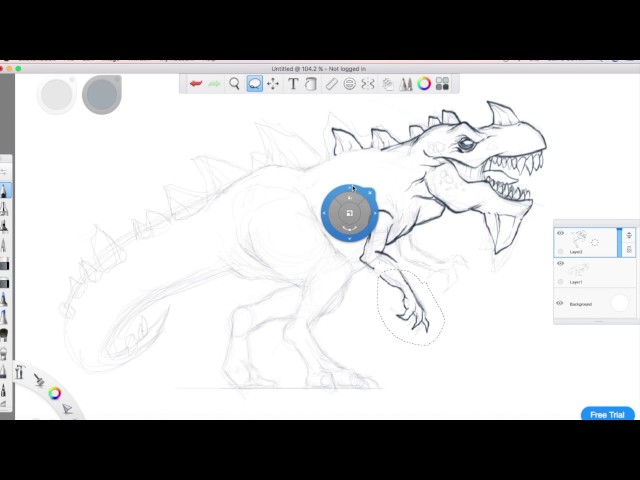Screen dimensions: 640x480
Task: Choose the four-arrow transform tool
Action: point(273,84)
